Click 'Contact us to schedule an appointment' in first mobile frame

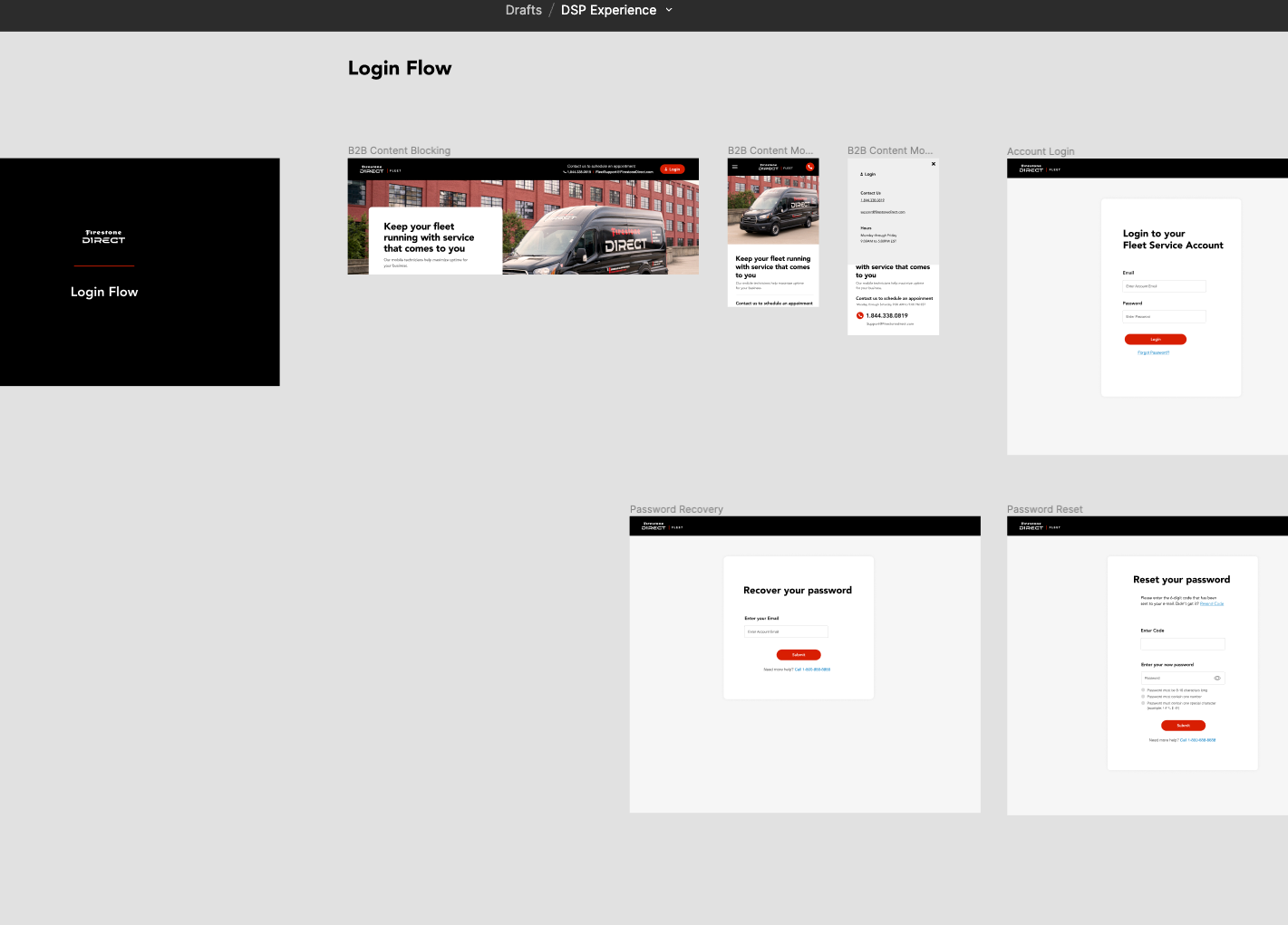pyautogui.click(x=774, y=304)
